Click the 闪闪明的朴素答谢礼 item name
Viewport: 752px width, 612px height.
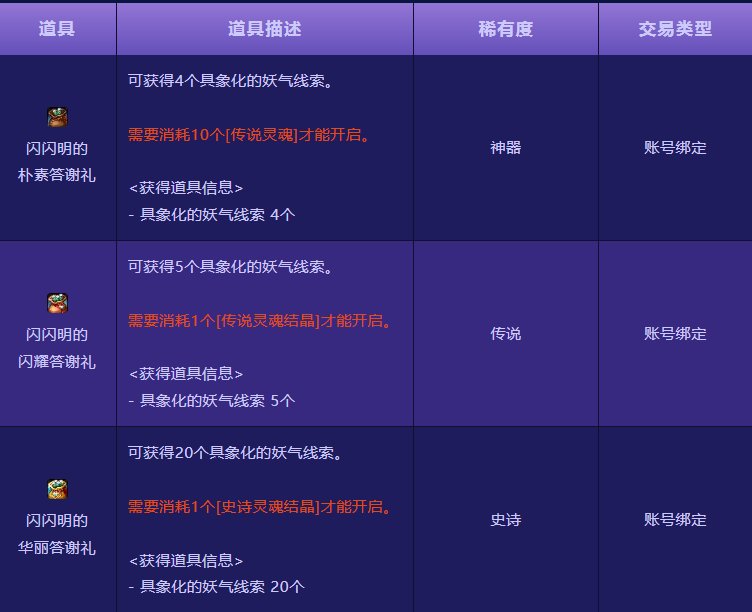[x=57, y=162]
